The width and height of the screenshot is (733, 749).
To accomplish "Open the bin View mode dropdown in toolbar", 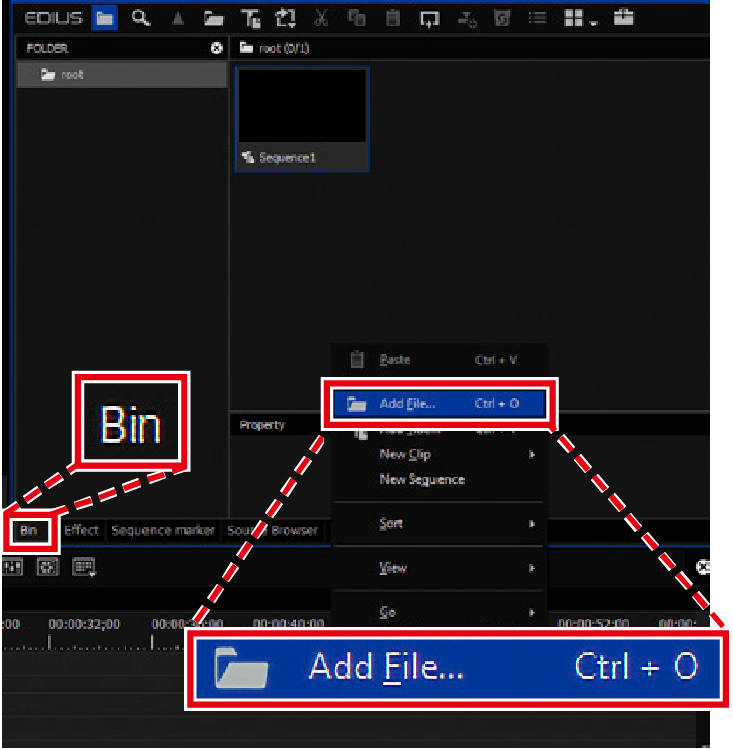I will (x=576, y=18).
